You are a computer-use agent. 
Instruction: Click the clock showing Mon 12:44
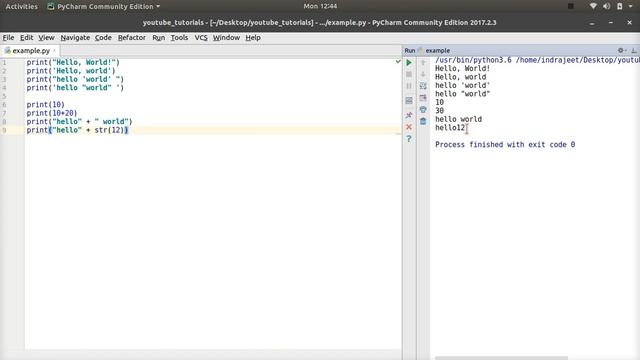(320, 6)
